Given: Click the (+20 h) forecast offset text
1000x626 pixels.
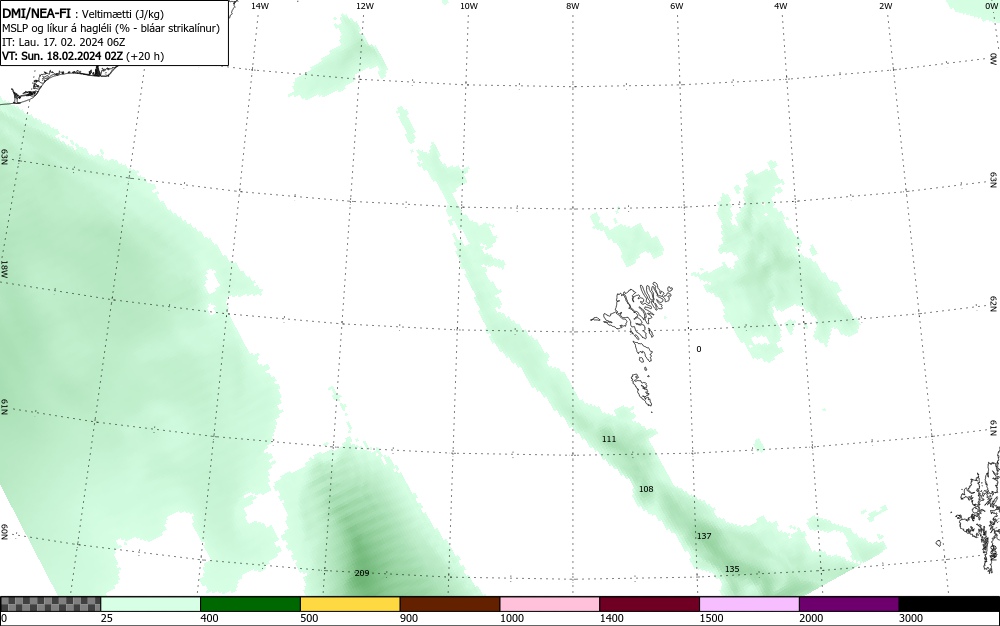Looking at the screenshot, I should (x=145, y=56).
